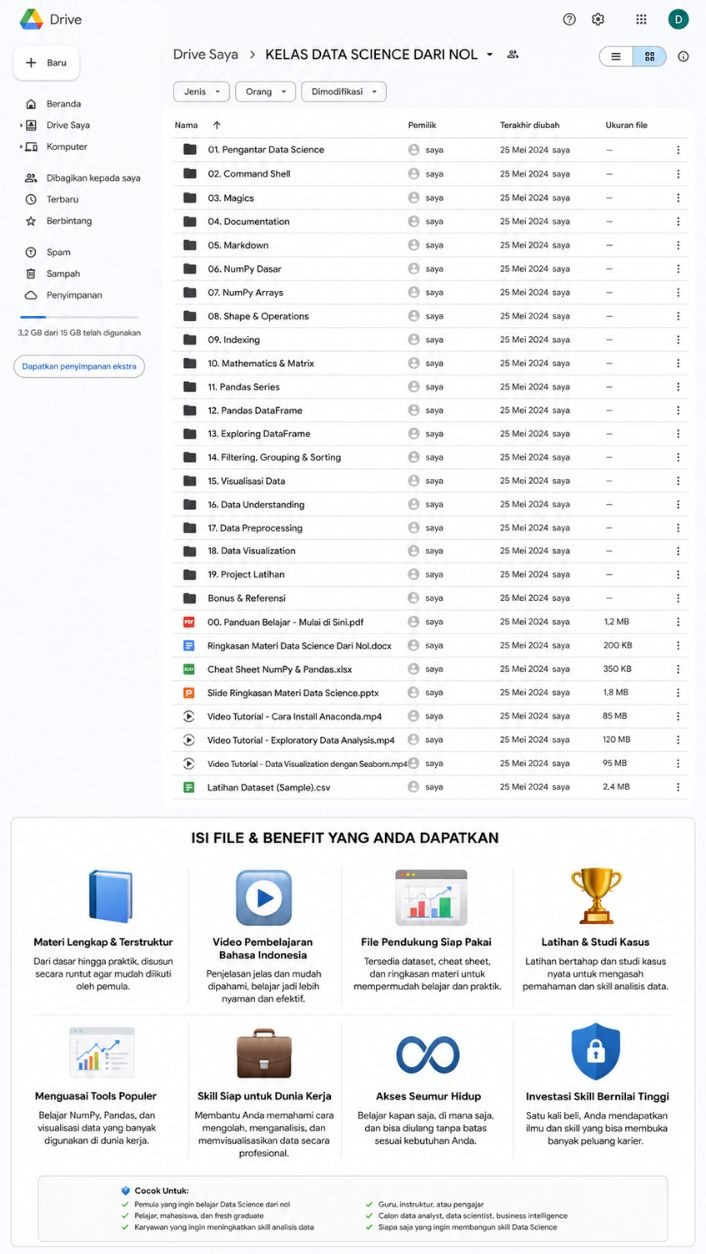Click the Baru new button
Image resolution: width=706 pixels, height=1254 pixels.
click(x=46, y=62)
